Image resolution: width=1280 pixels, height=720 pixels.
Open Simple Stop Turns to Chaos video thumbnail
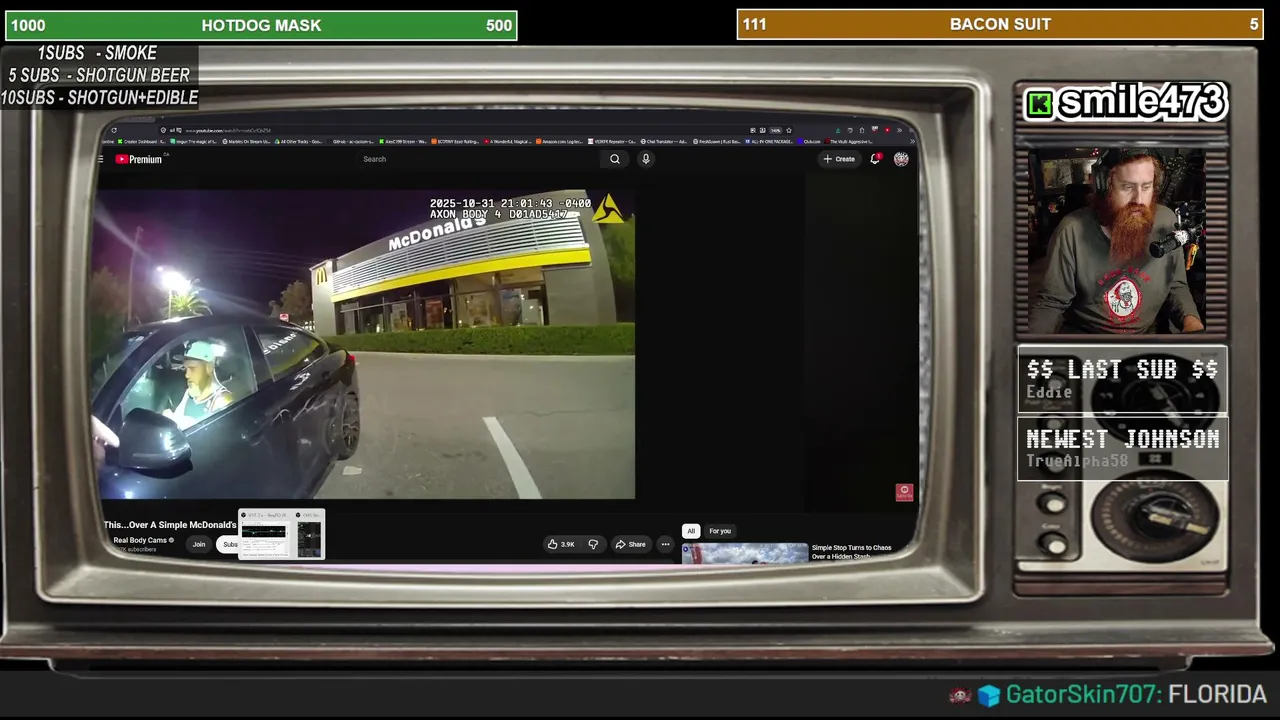745,553
